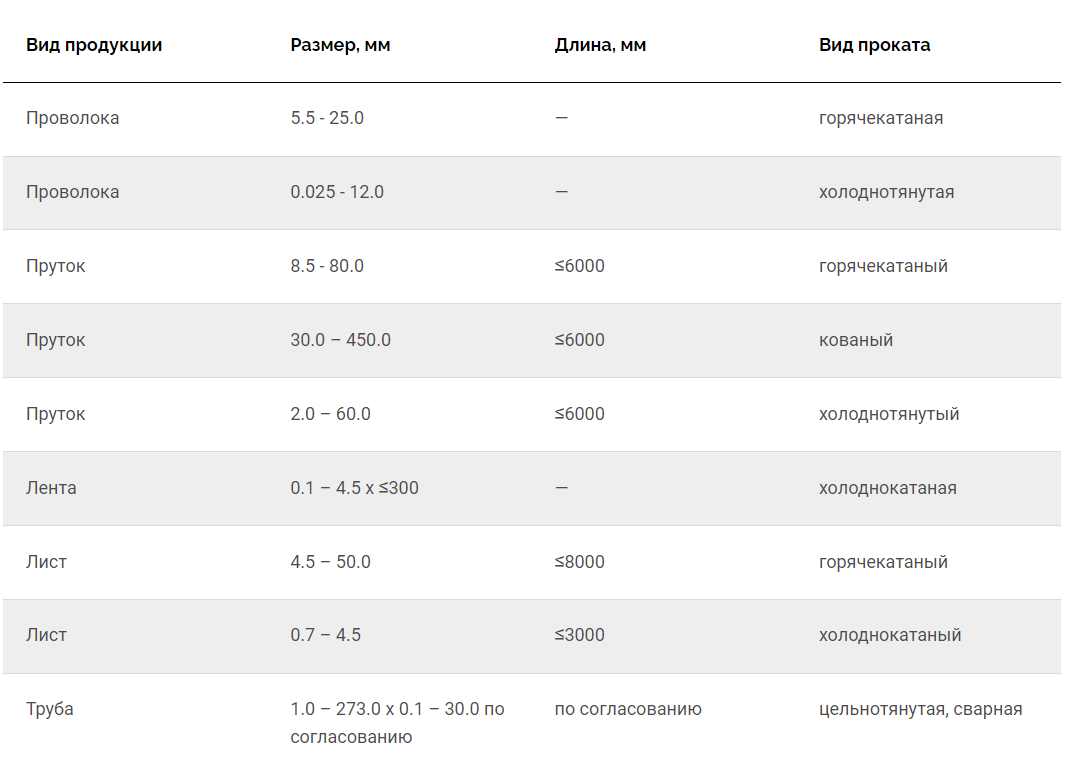
Task: Click the "кованый" rolling type cell
Action: [x=855, y=340]
